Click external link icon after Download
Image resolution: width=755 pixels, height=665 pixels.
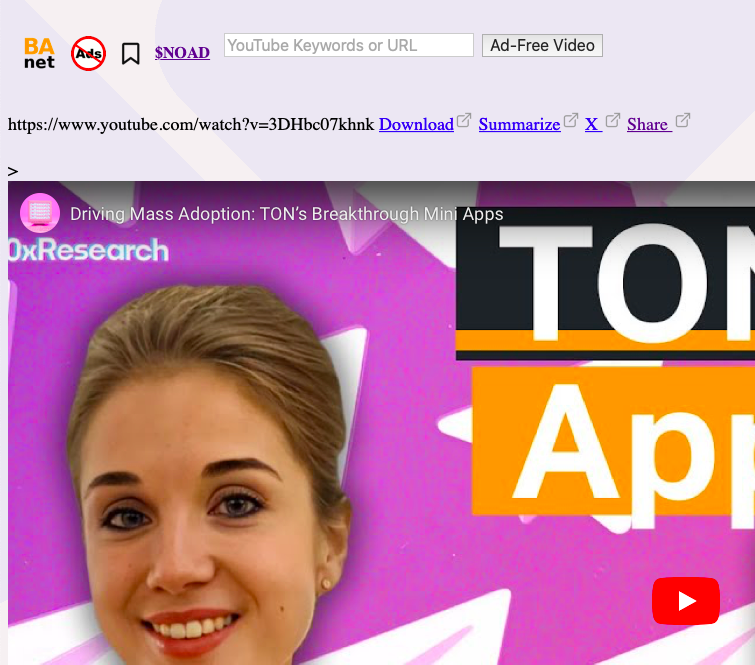463,120
